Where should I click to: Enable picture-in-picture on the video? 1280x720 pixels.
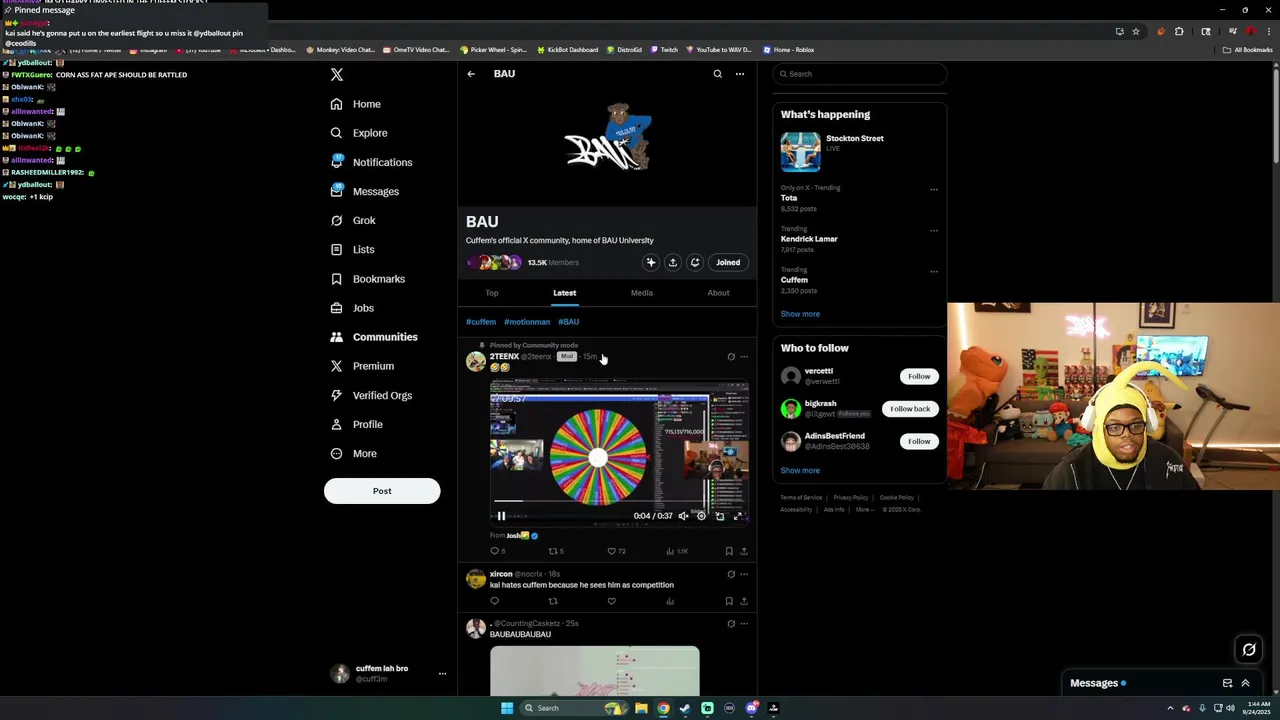click(720, 516)
